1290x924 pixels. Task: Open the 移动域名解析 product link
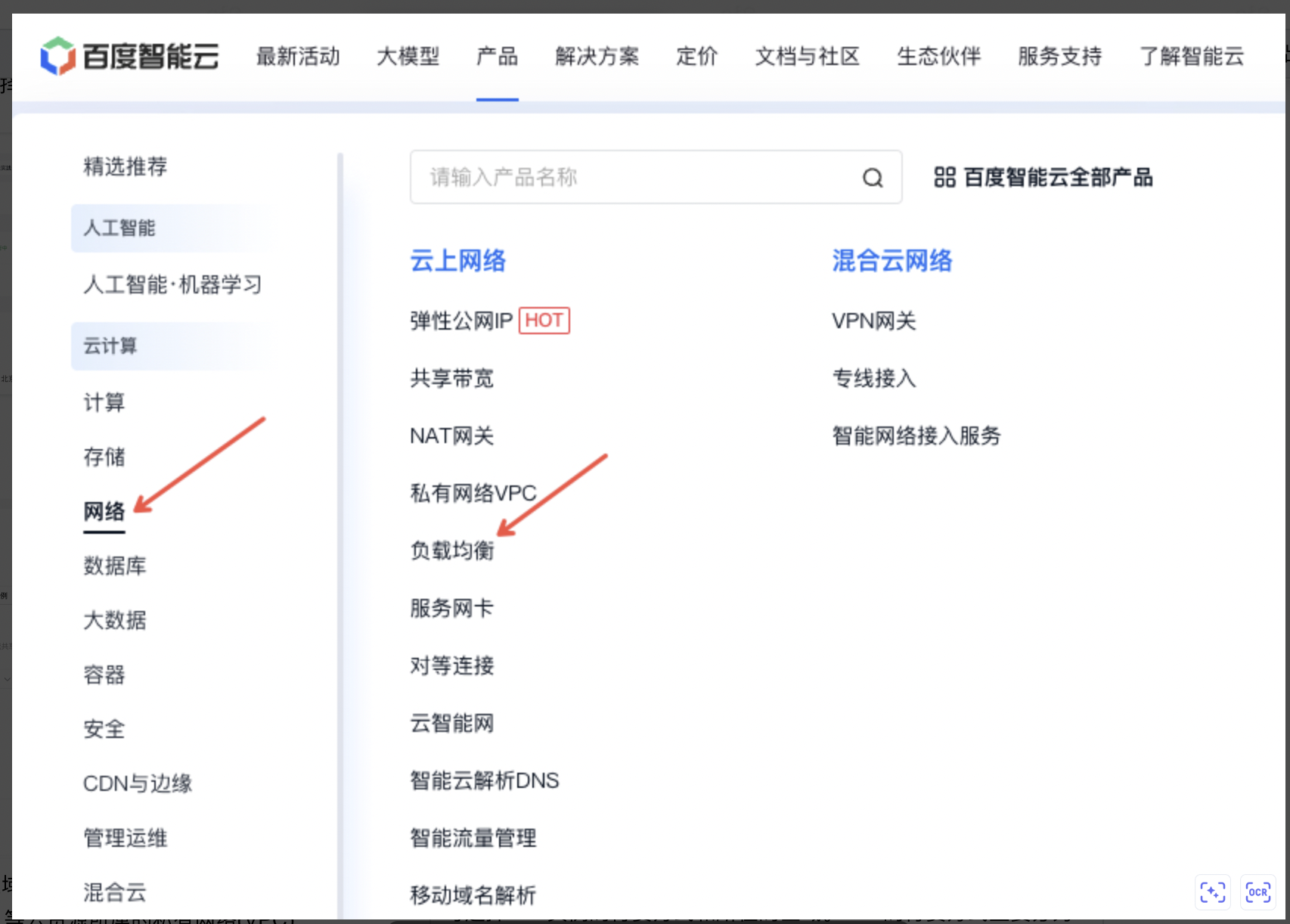tap(473, 895)
